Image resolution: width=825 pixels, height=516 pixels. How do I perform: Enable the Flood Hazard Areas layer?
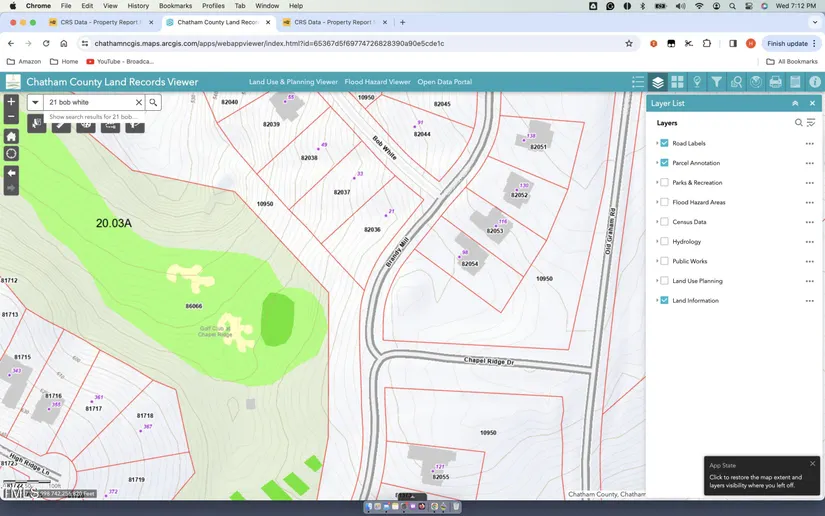pyautogui.click(x=664, y=202)
